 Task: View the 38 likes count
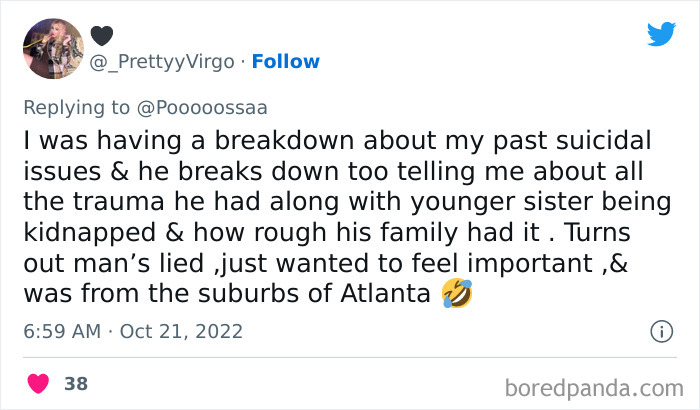tap(75, 384)
